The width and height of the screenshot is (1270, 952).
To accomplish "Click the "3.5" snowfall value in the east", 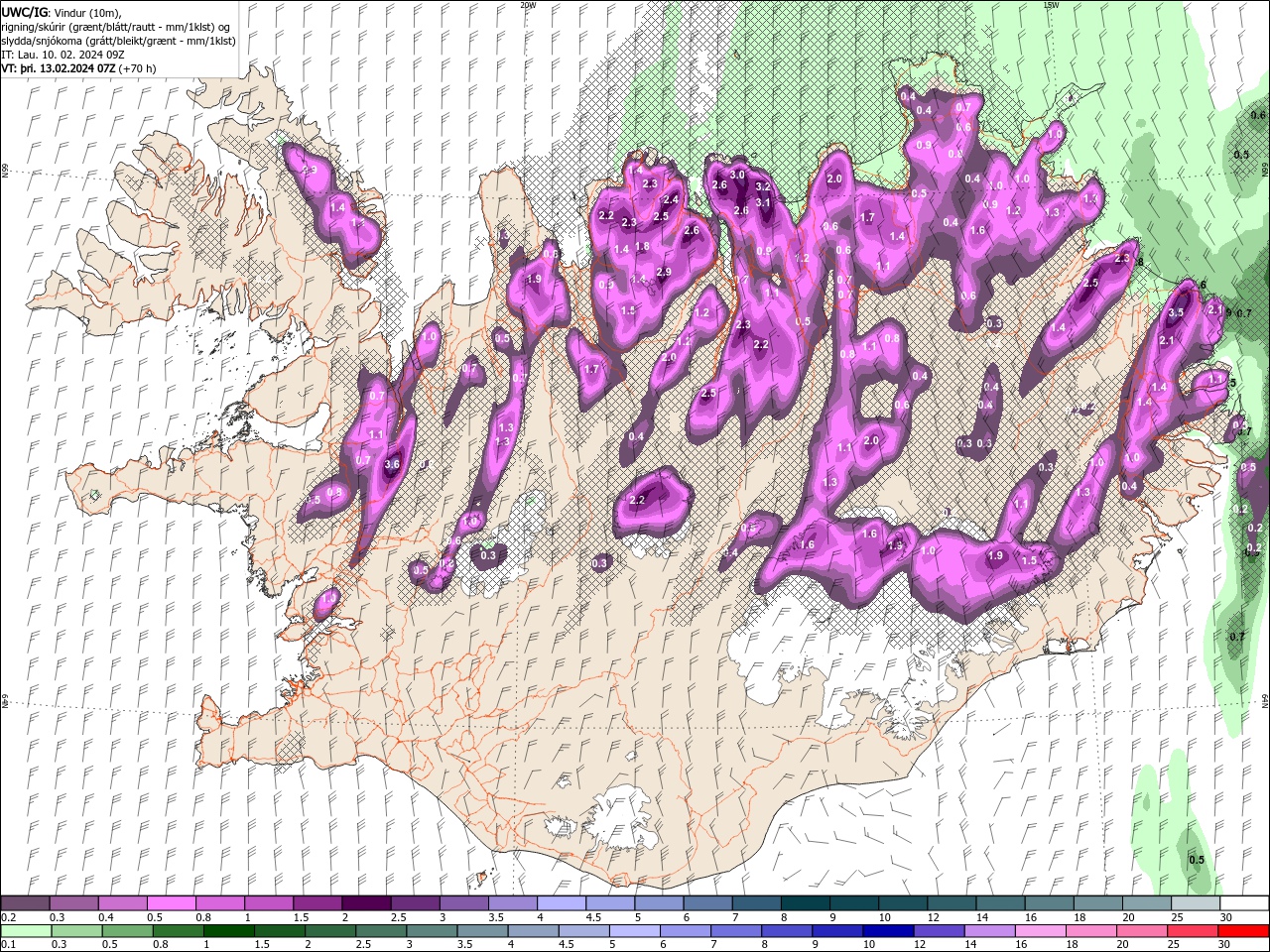I will pos(1177,312).
